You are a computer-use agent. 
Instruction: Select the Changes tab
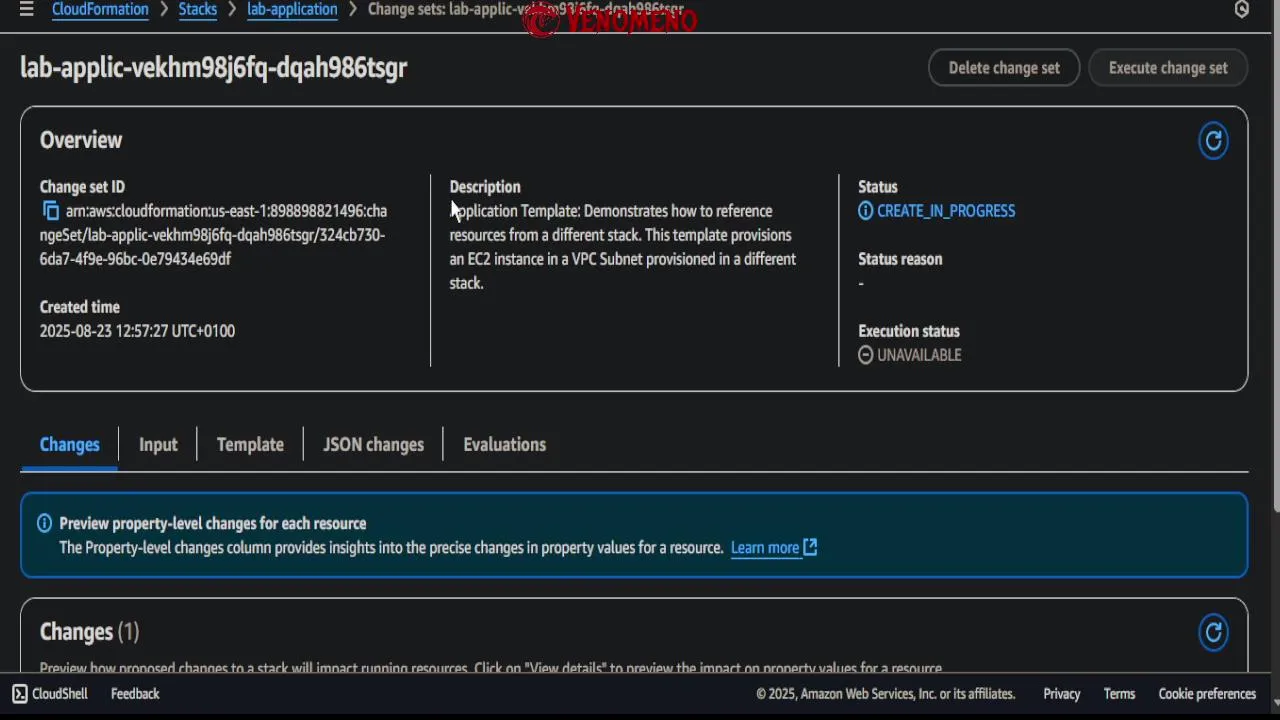(69, 445)
